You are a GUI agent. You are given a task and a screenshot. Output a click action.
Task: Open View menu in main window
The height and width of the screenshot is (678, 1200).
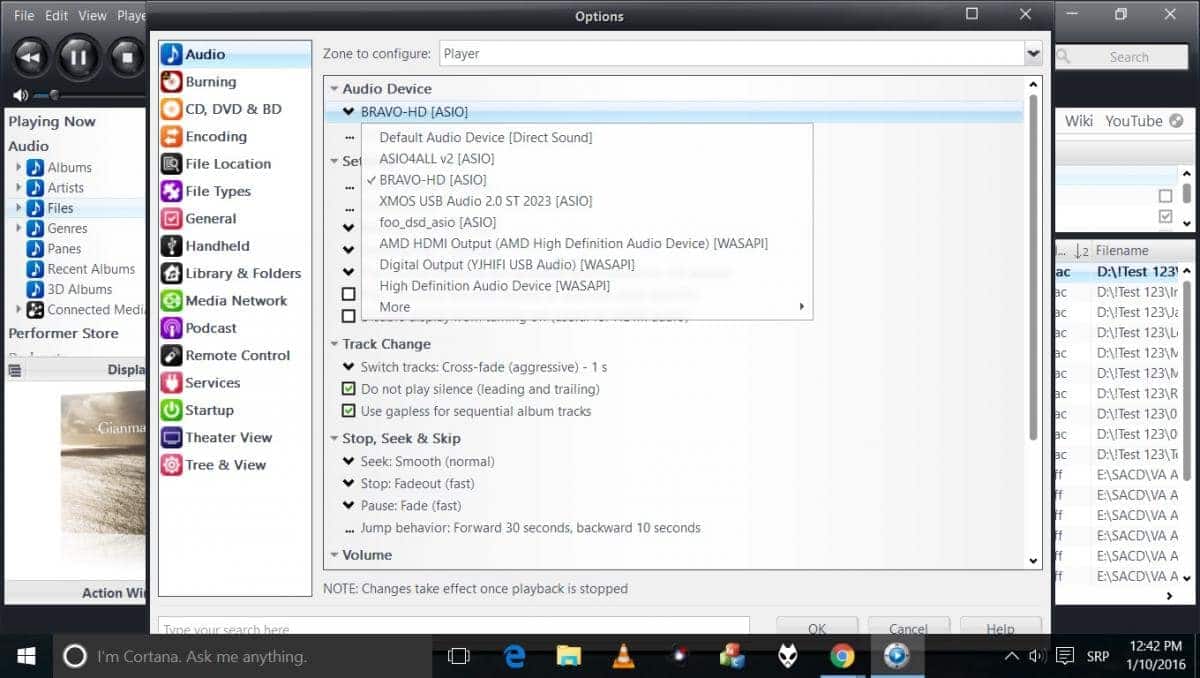pyautogui.click(x=92, y=16)
